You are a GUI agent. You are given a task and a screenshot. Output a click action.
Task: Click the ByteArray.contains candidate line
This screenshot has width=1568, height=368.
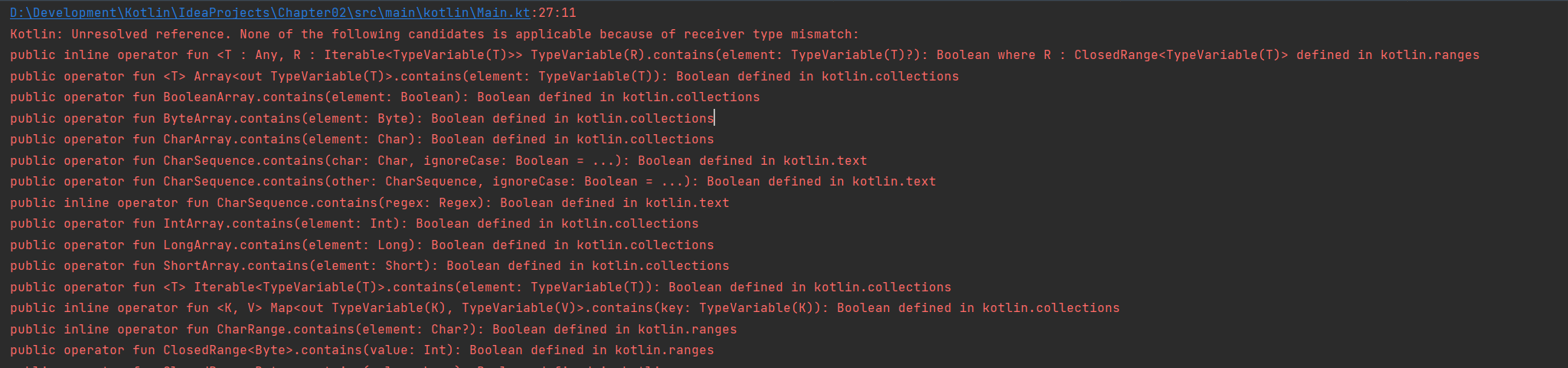(x=361, y=119)
